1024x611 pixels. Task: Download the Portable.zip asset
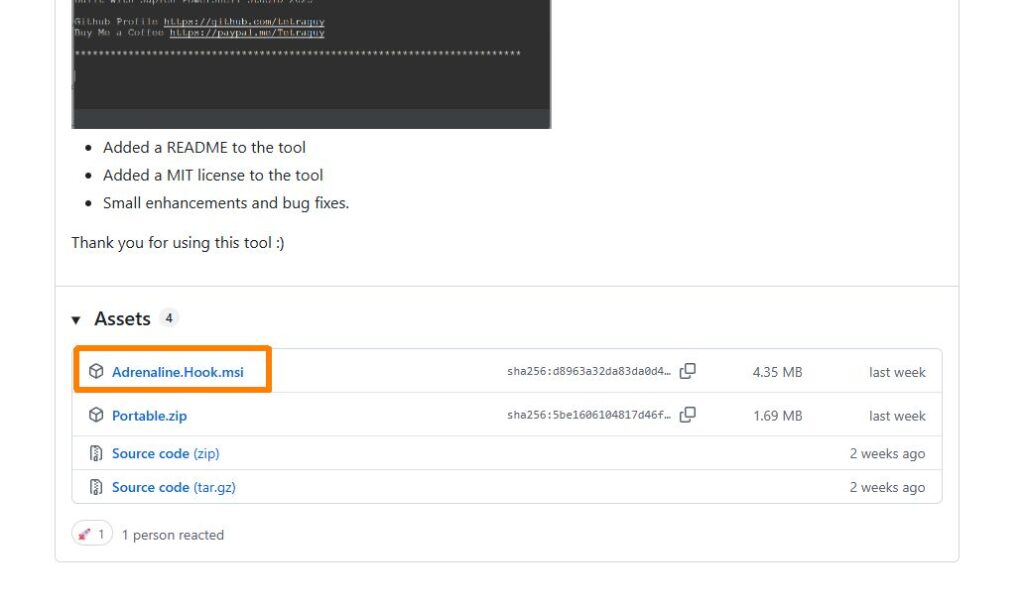pos(150,416)
